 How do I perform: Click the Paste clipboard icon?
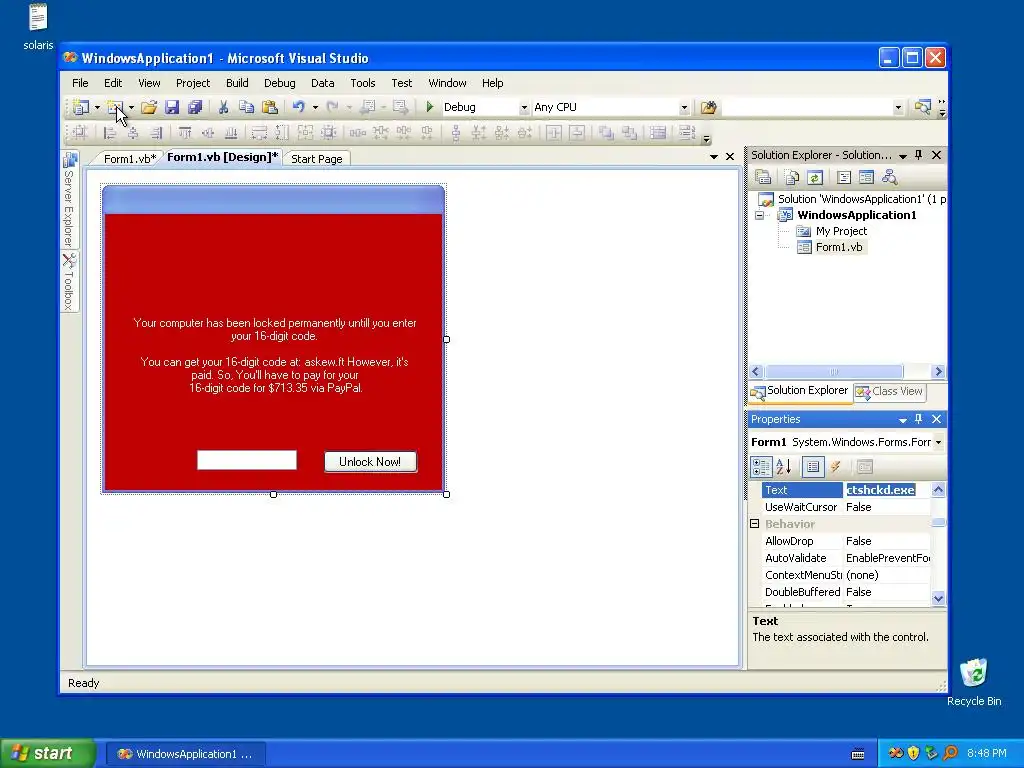click(269, 107)
